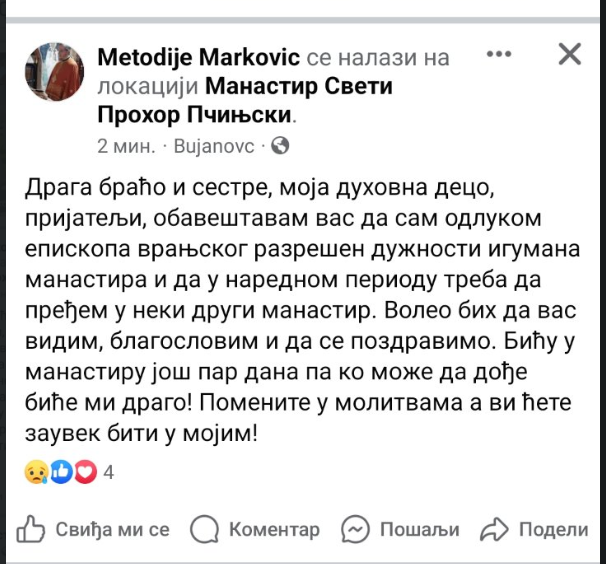The image size is (606, 564).
Task: Open Metodije Markovic's profile picture
Action: (x=54, y=72)
